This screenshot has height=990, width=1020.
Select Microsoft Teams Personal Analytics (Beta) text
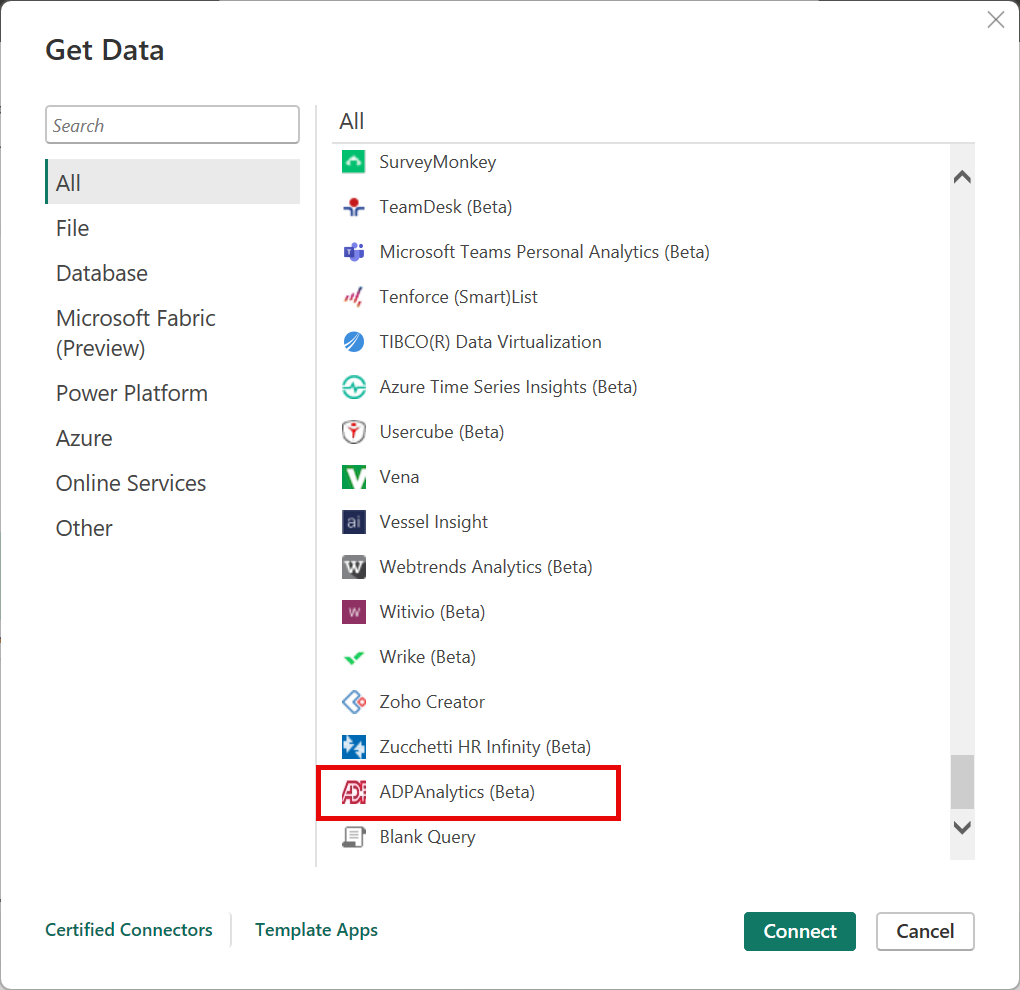tap(544, 252)
